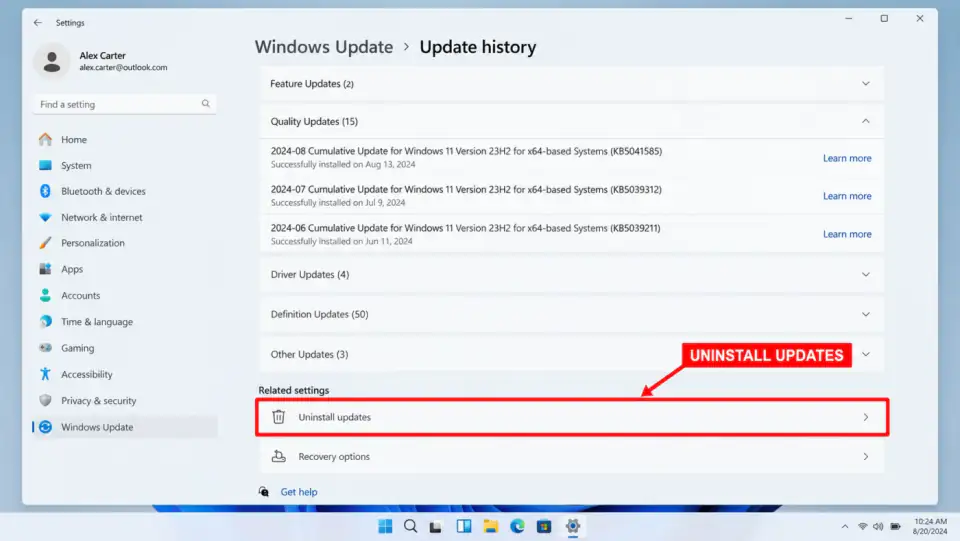
Task: Click the Home house icon in sidebar
Action: coord(45,140)
